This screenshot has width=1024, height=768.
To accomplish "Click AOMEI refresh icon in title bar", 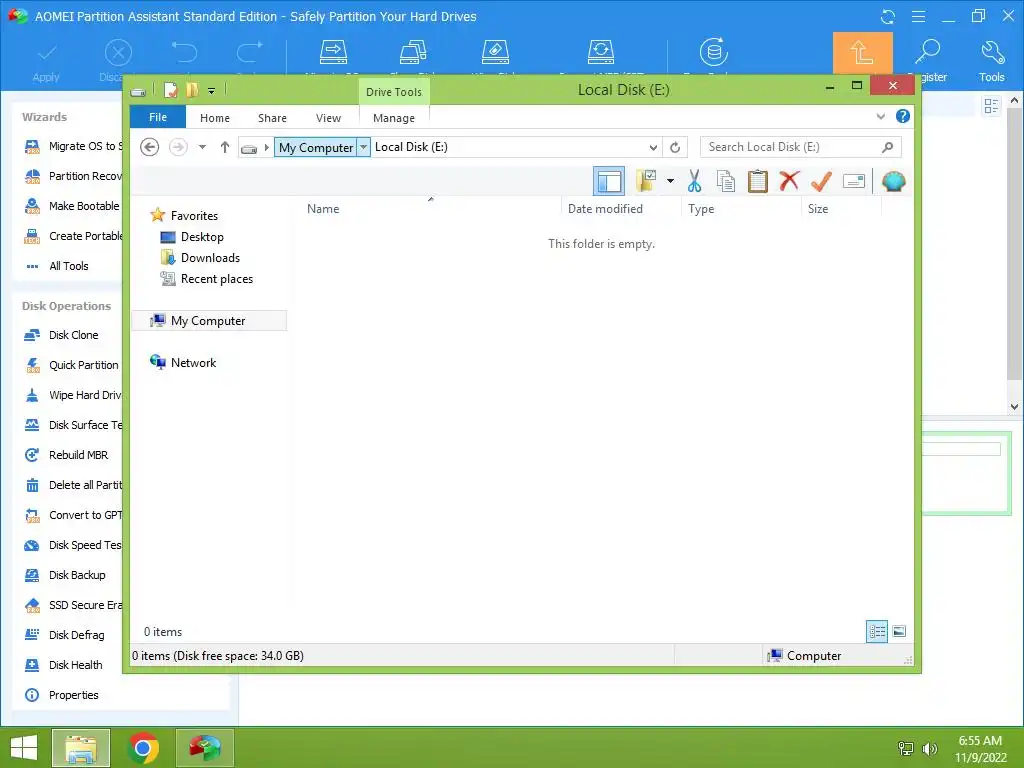I will click(x=888, y=17).
